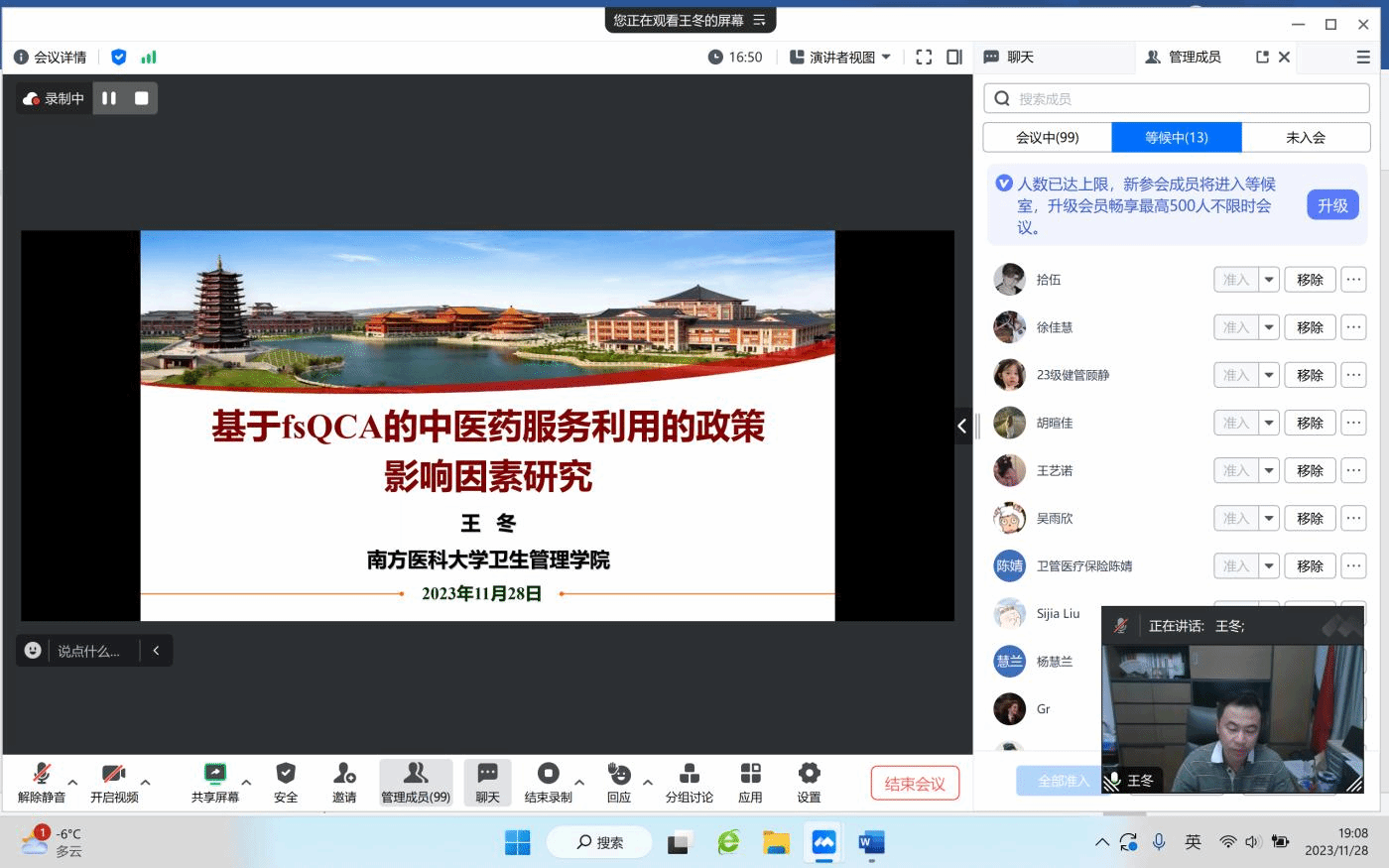The image size is (1389, 868).
Task: Open the 安全 security shield icon
Action: tap(286, 775)
